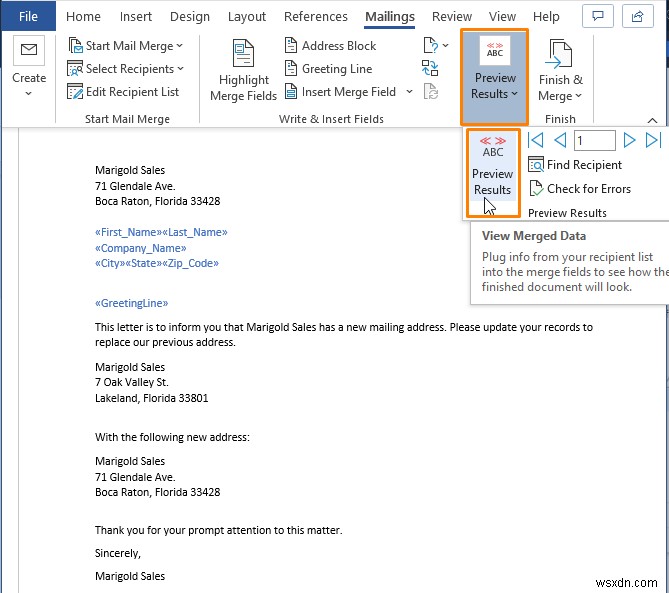This screenshot has width=669, height=593.
Task: Click the «City» merge field
Action: [110, 263]
